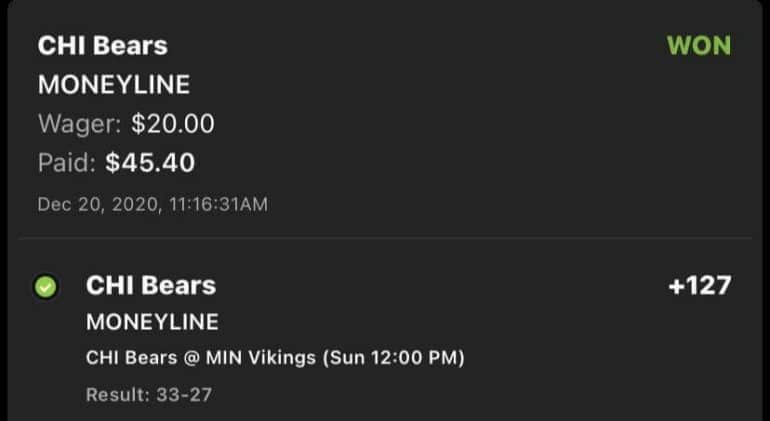Click the Wager label text
Image resolution: width=770 pixels, height=421 pixels.
click(79, 125)
